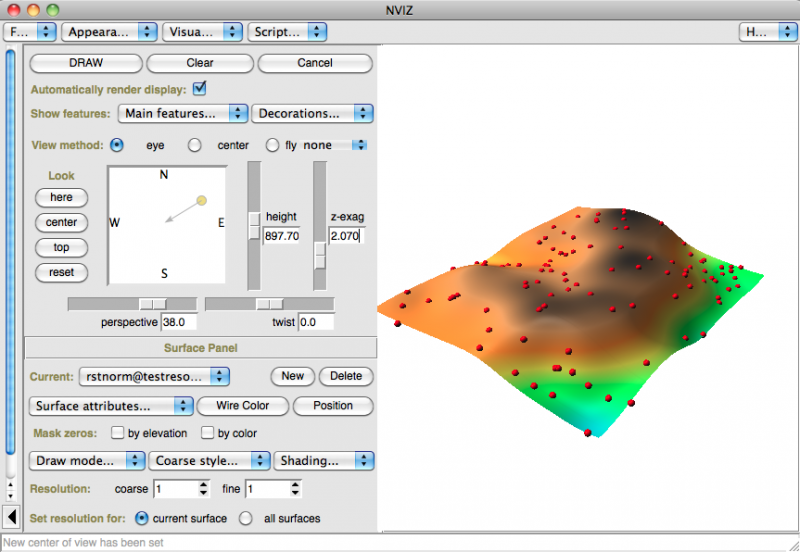Image resolution: width=800 pixels, height=552 pixels.
Task: Click the z-exag value input field
Action: click(346, 237)
